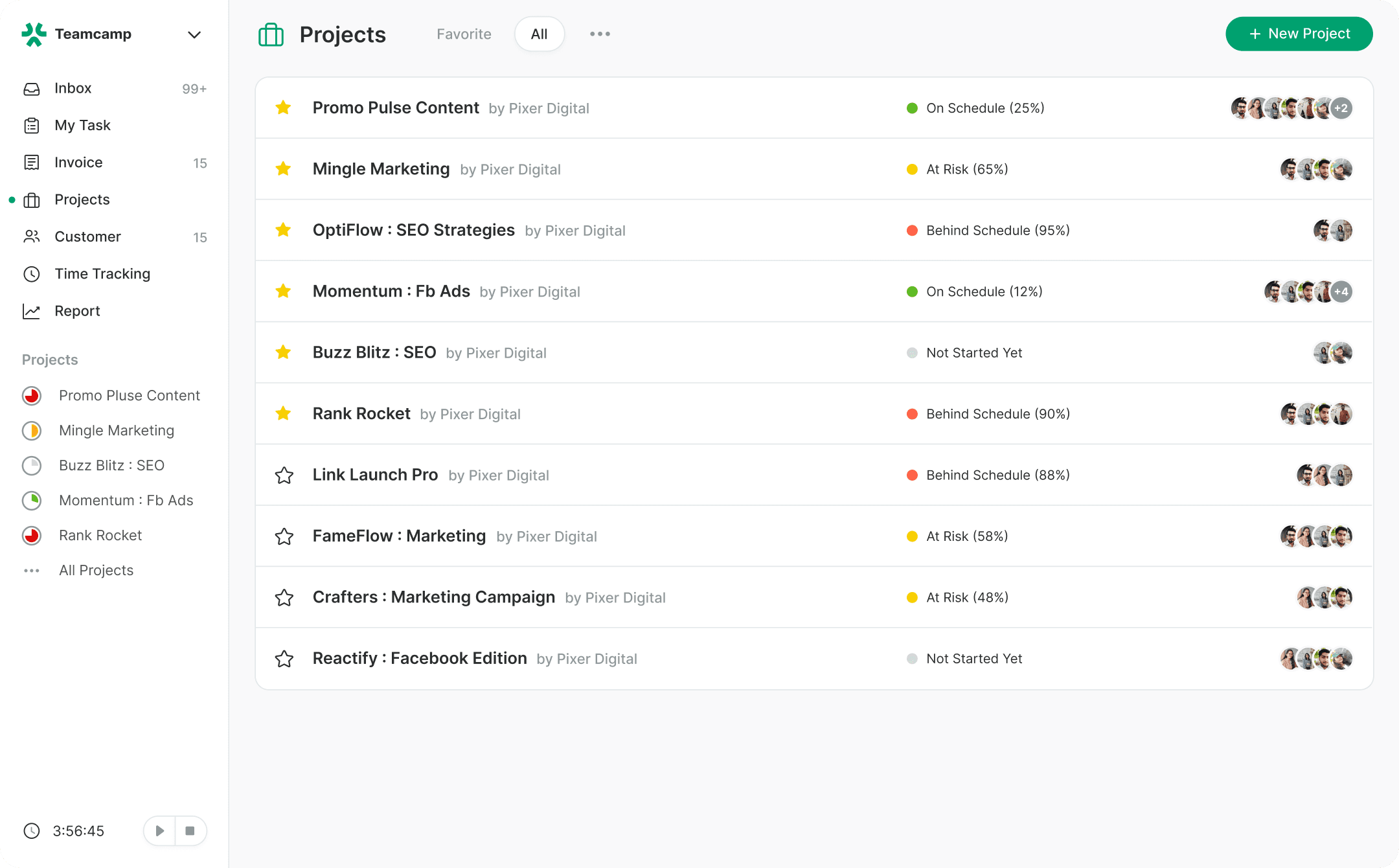The height and width of the screenshot is (868, 1399).
Task: Start the timer with the play button
Action: pos(159,831)
